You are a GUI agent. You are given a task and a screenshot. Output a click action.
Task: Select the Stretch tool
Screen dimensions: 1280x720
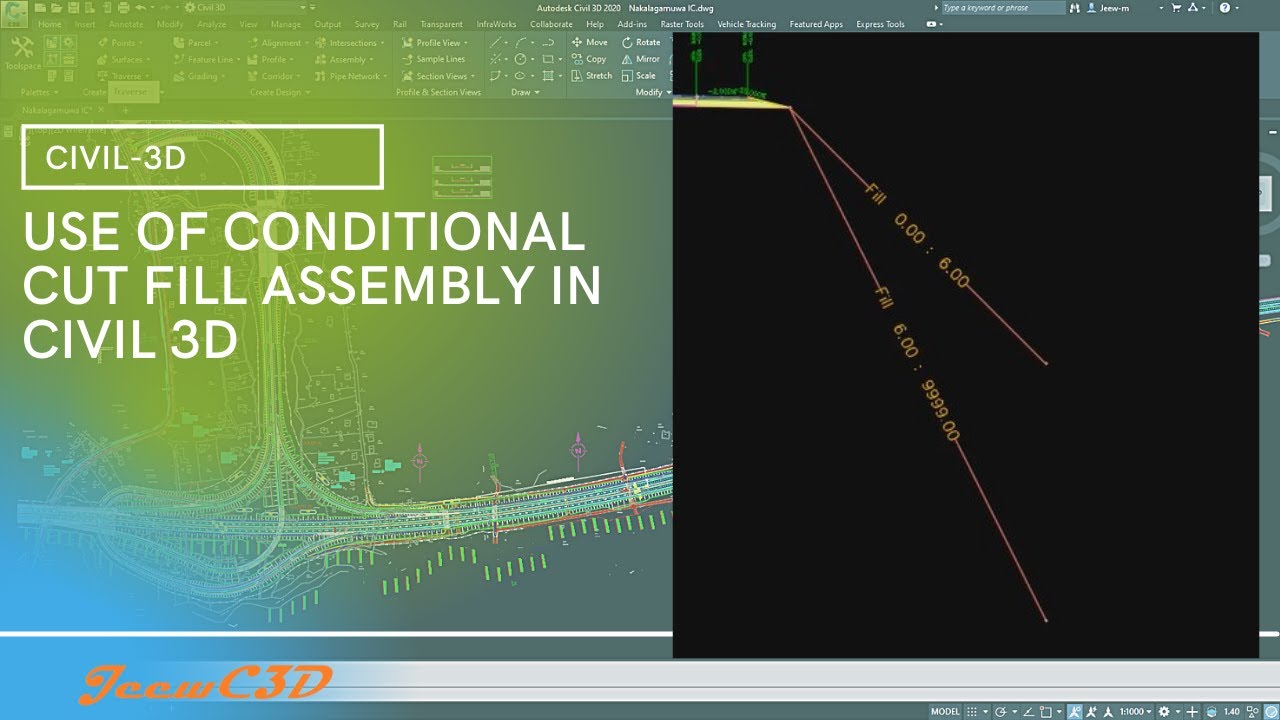point(592,76)
